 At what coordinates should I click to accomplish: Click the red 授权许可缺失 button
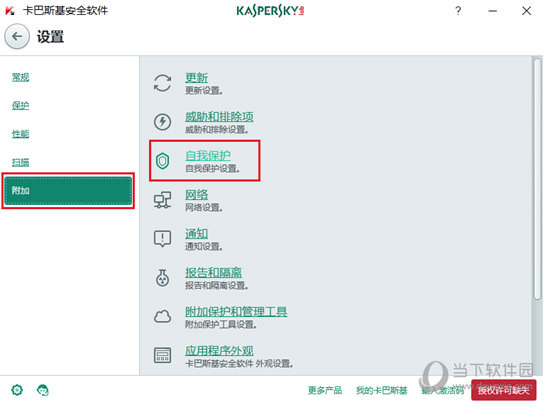click(x=503, y=390)
